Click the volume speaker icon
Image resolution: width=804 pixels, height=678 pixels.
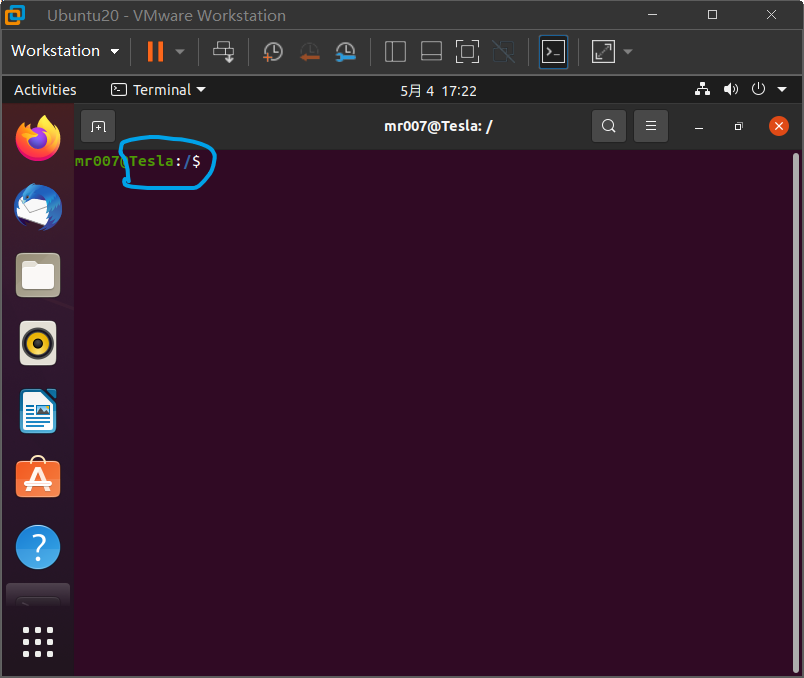[x=731, y=89]
